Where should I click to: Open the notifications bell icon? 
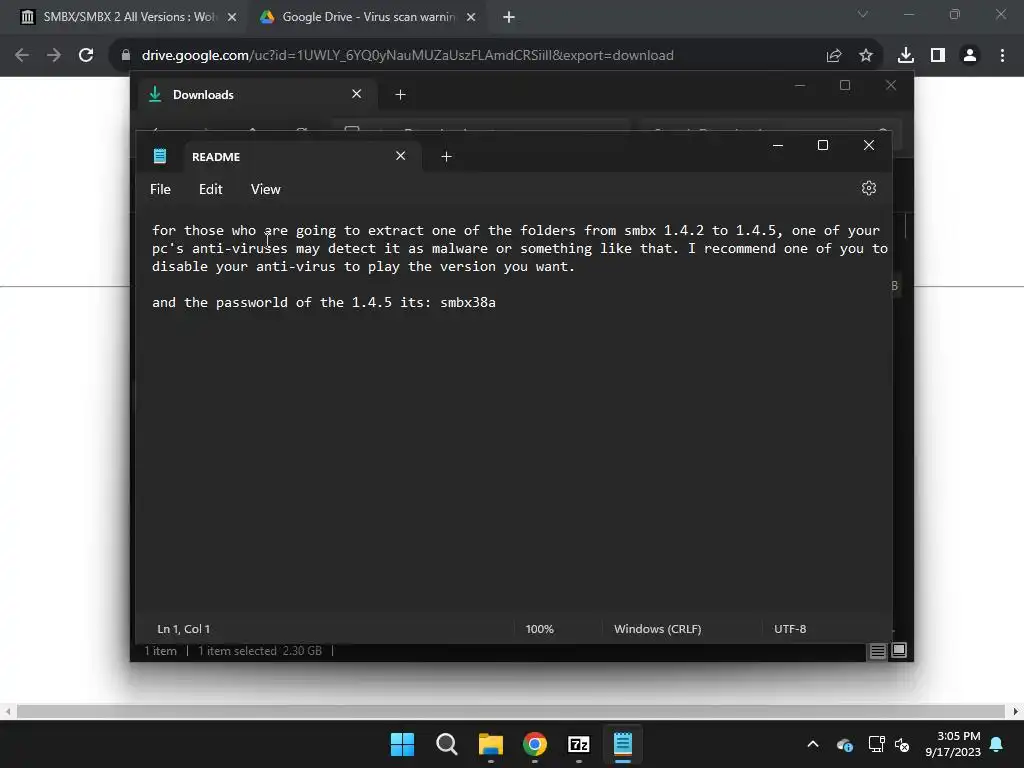point(997,744)
